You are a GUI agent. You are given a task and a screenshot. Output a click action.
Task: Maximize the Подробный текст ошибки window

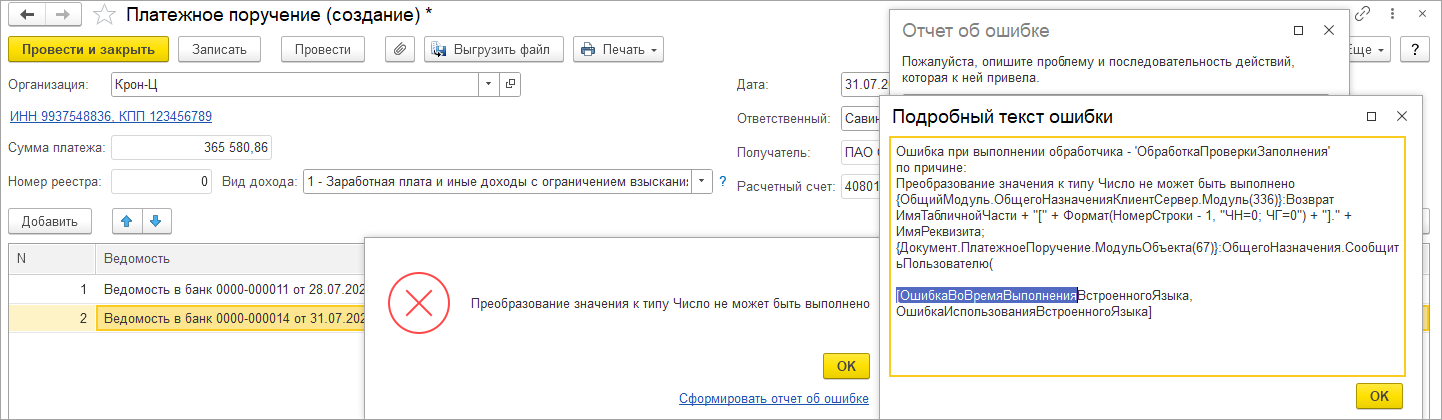[x=1373, y=116]
